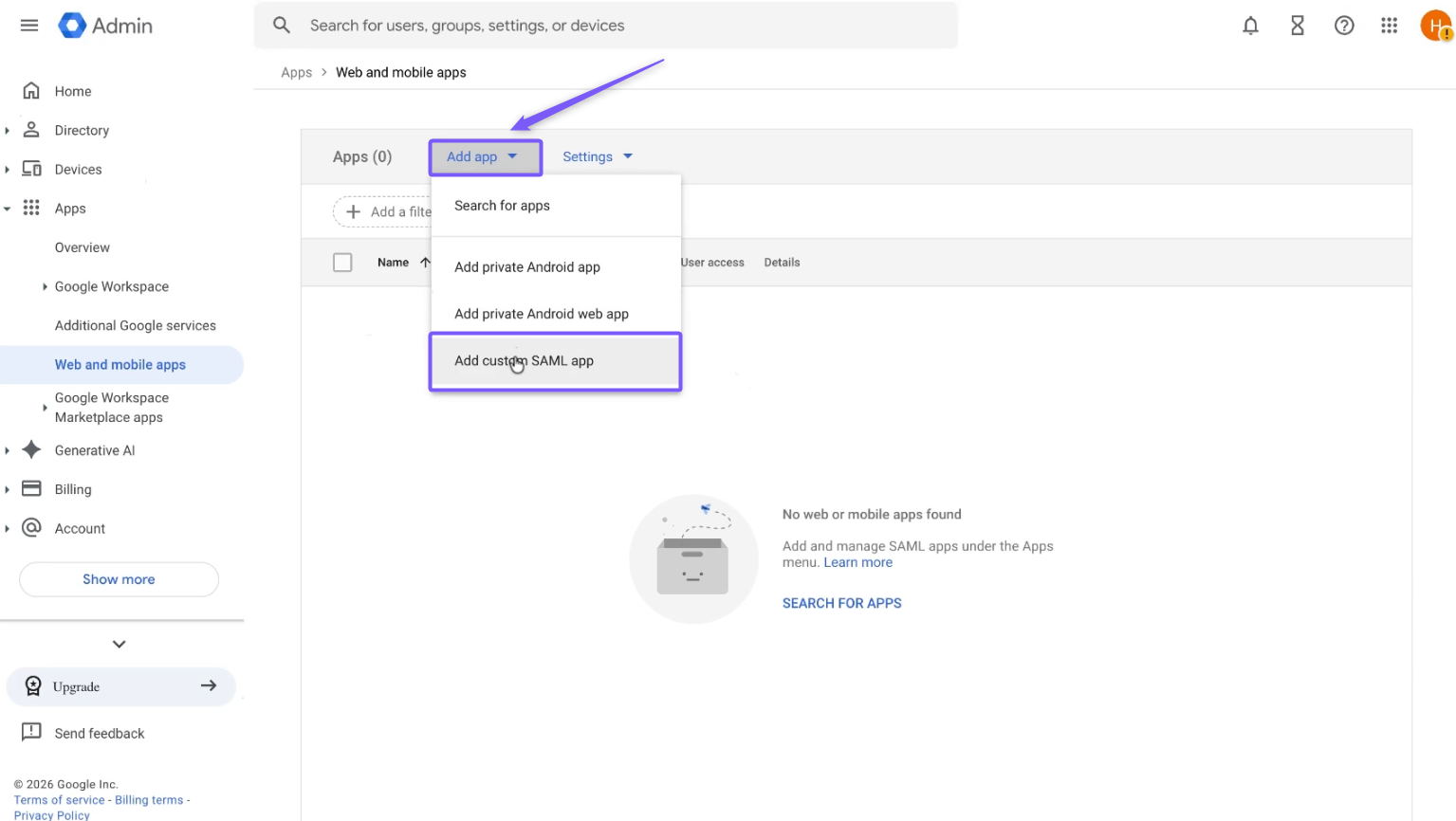Expand Google Workspace submenu item
This screenshot has height=821, width=1456.
[x=45, y=286]
